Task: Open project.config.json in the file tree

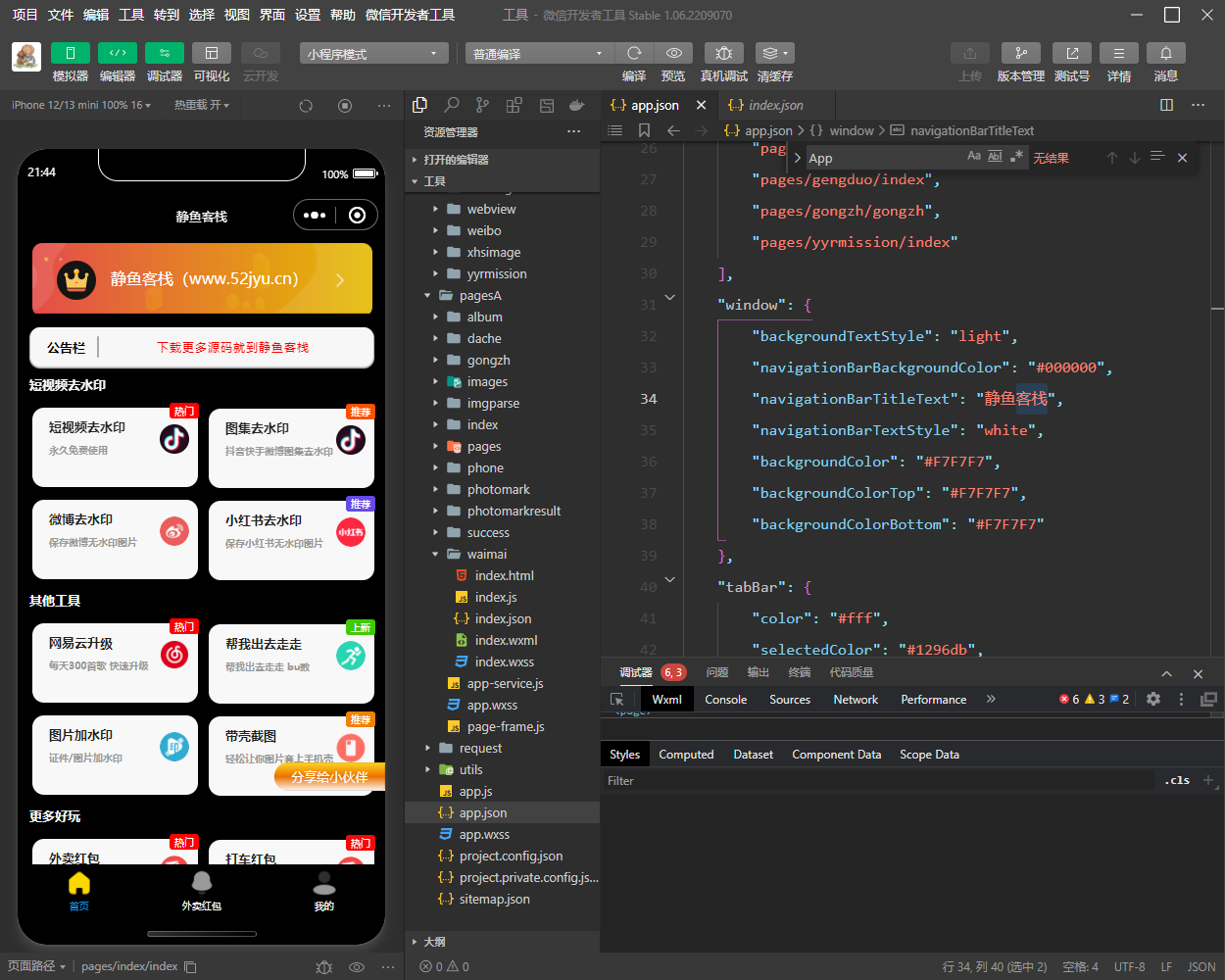Action: tap(511, 856)
